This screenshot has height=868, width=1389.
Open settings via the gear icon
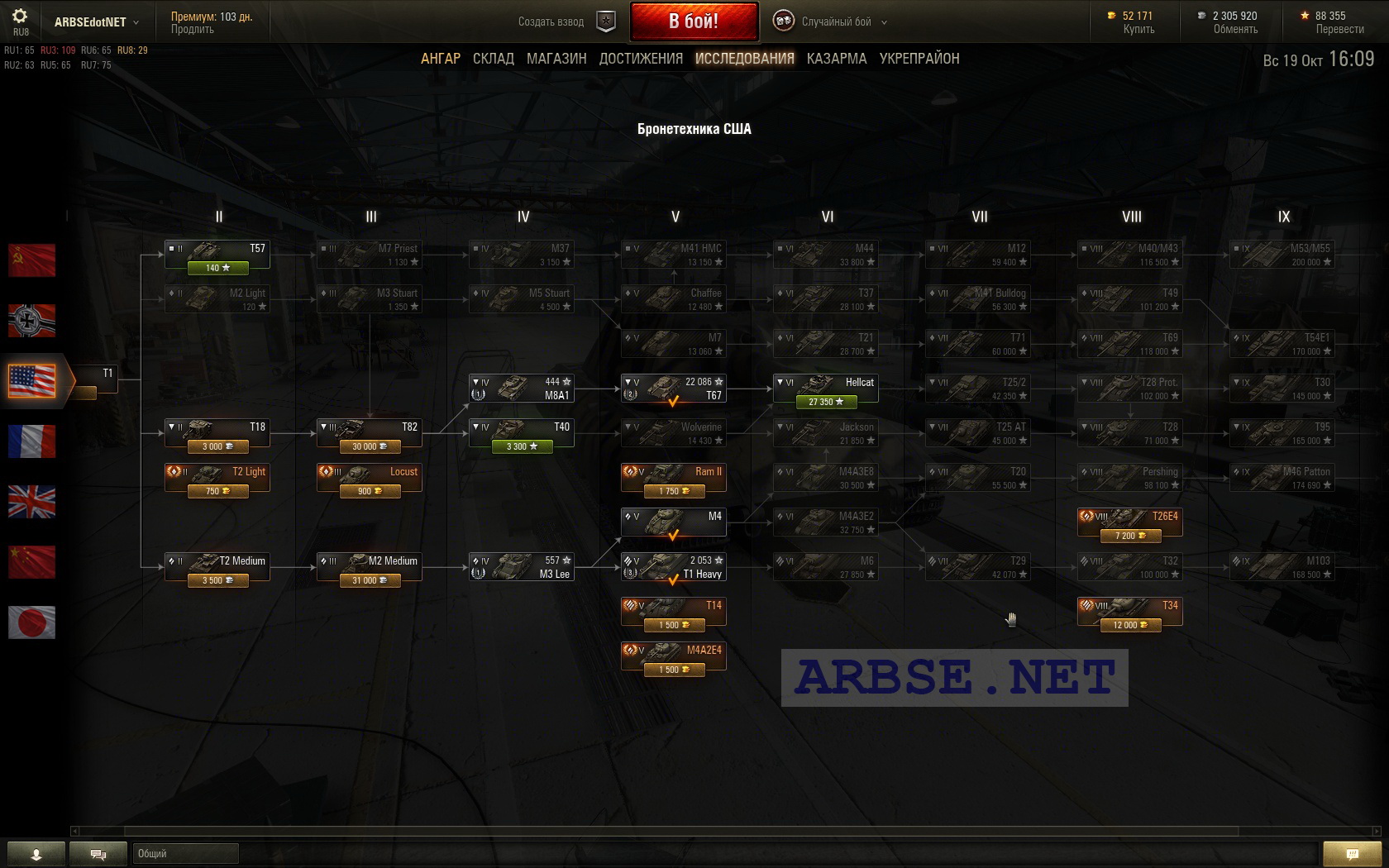pos(20,16)
